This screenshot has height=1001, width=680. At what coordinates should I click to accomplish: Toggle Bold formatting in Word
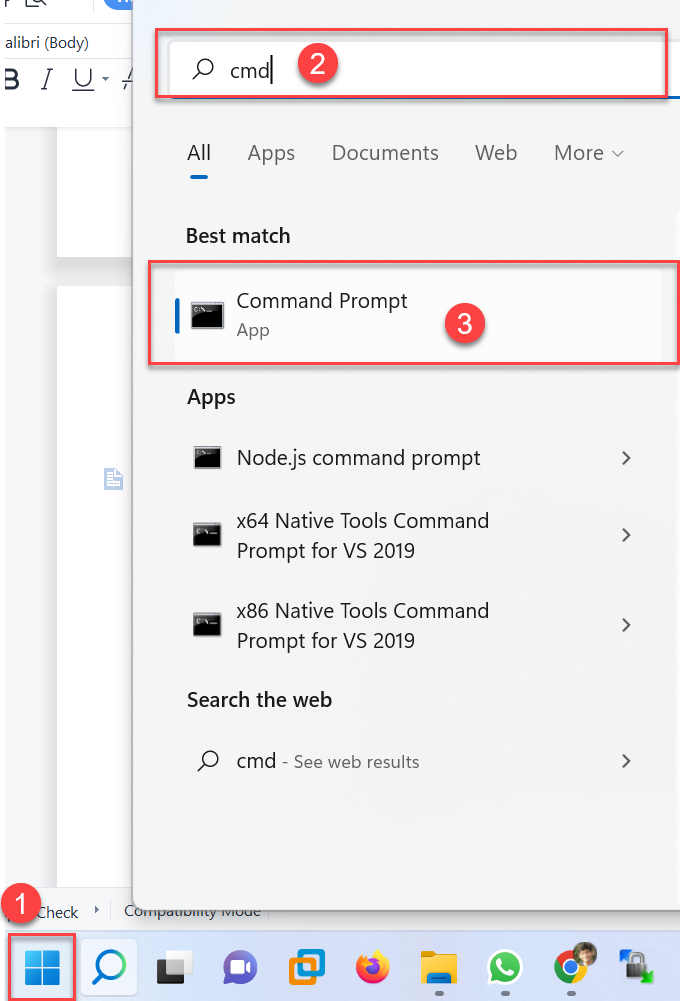[11, 79]
